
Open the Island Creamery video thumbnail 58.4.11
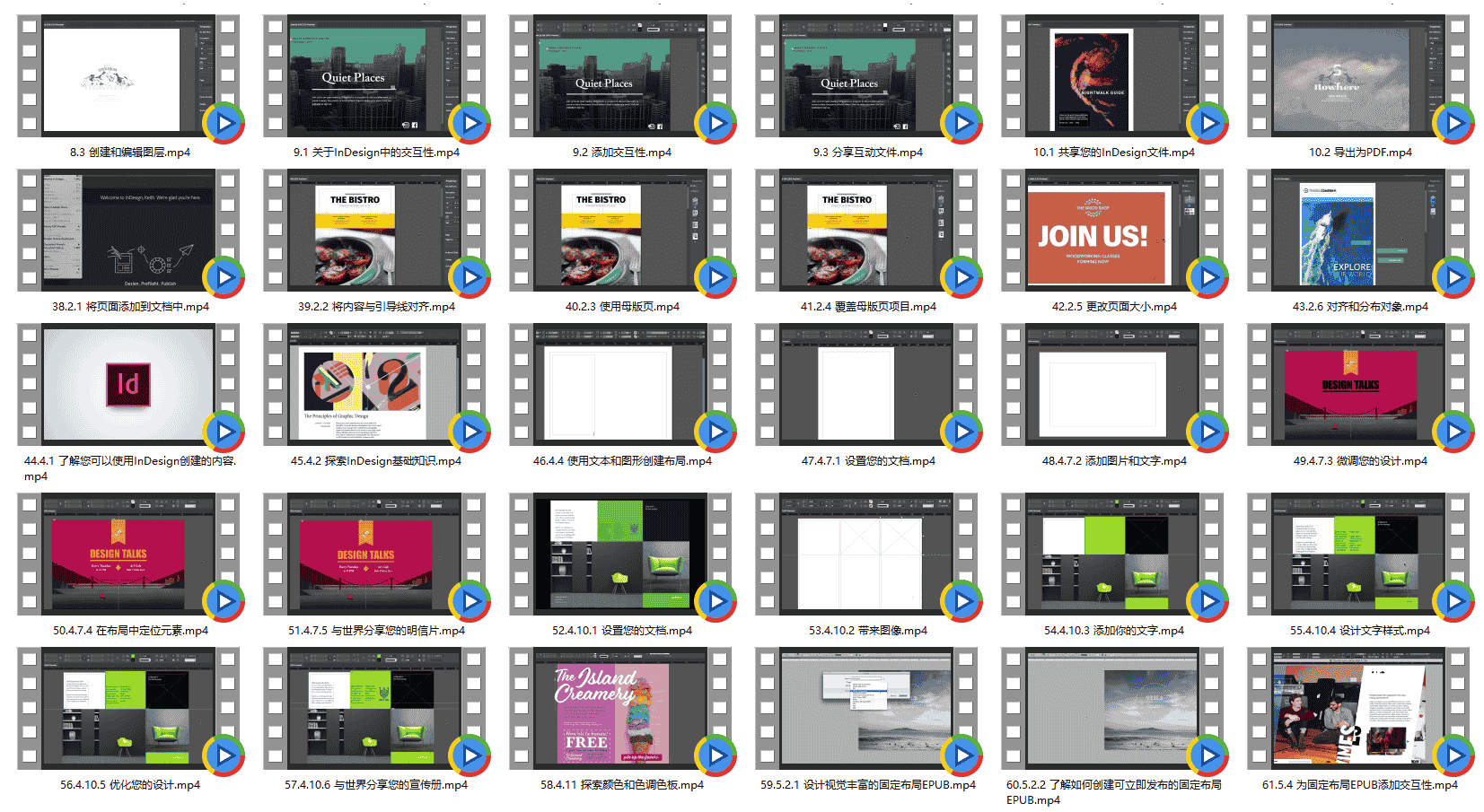(620, 708)
